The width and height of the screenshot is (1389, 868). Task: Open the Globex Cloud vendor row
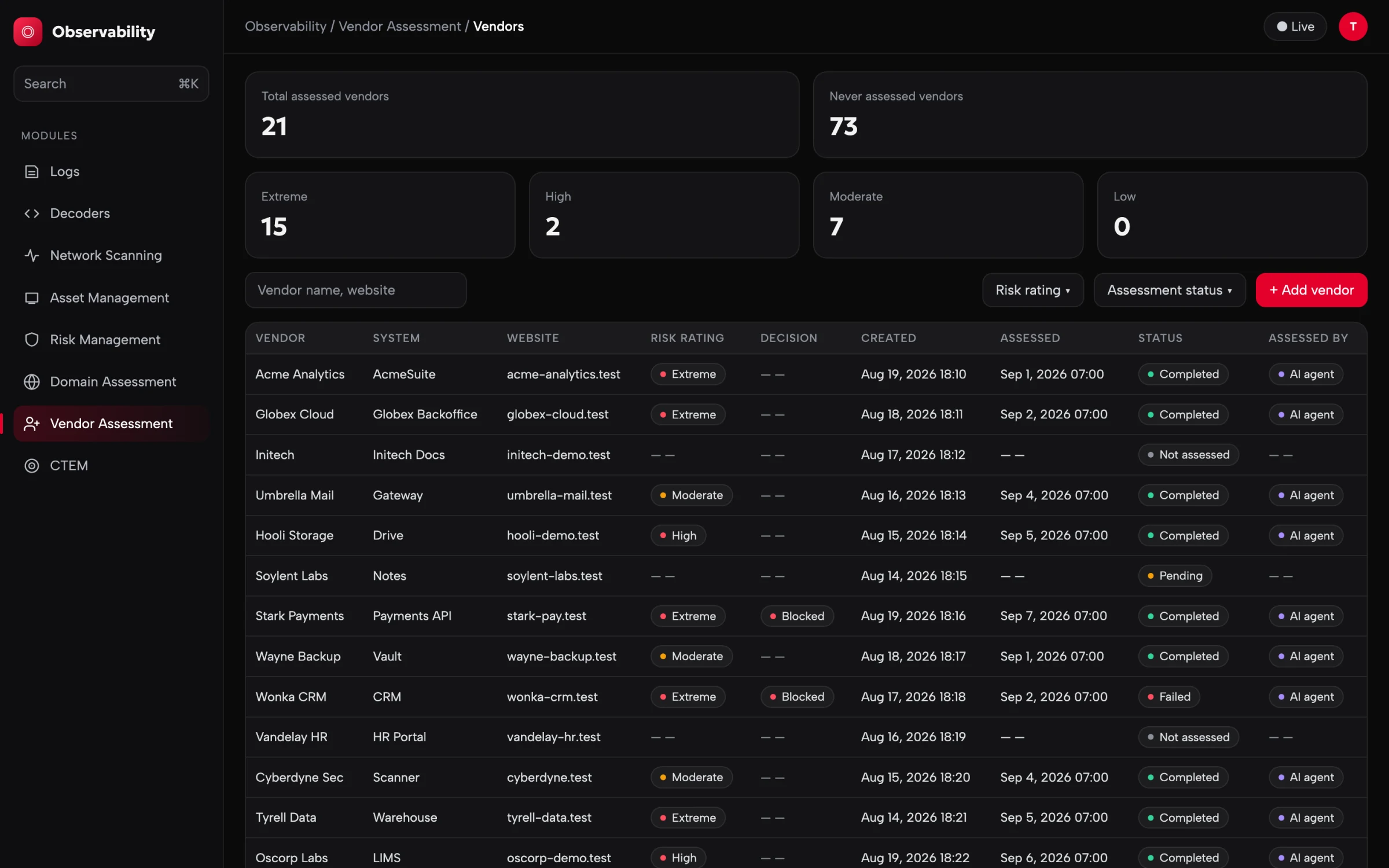(x=806, y=414)
